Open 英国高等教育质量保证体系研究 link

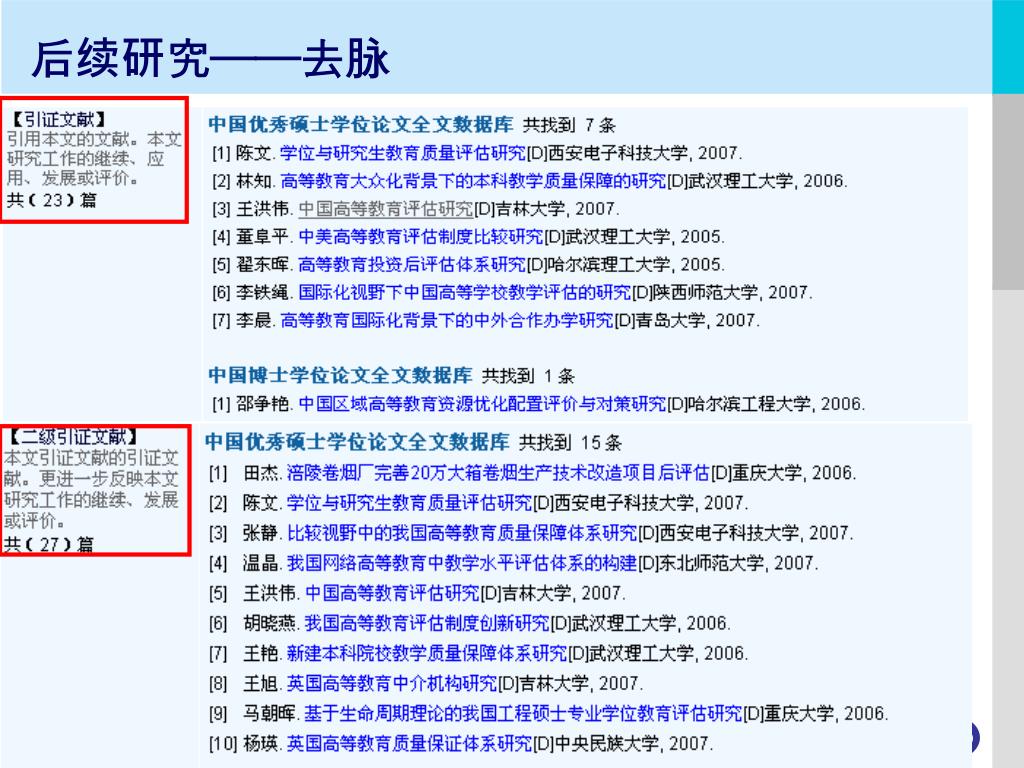coord(409,743)
